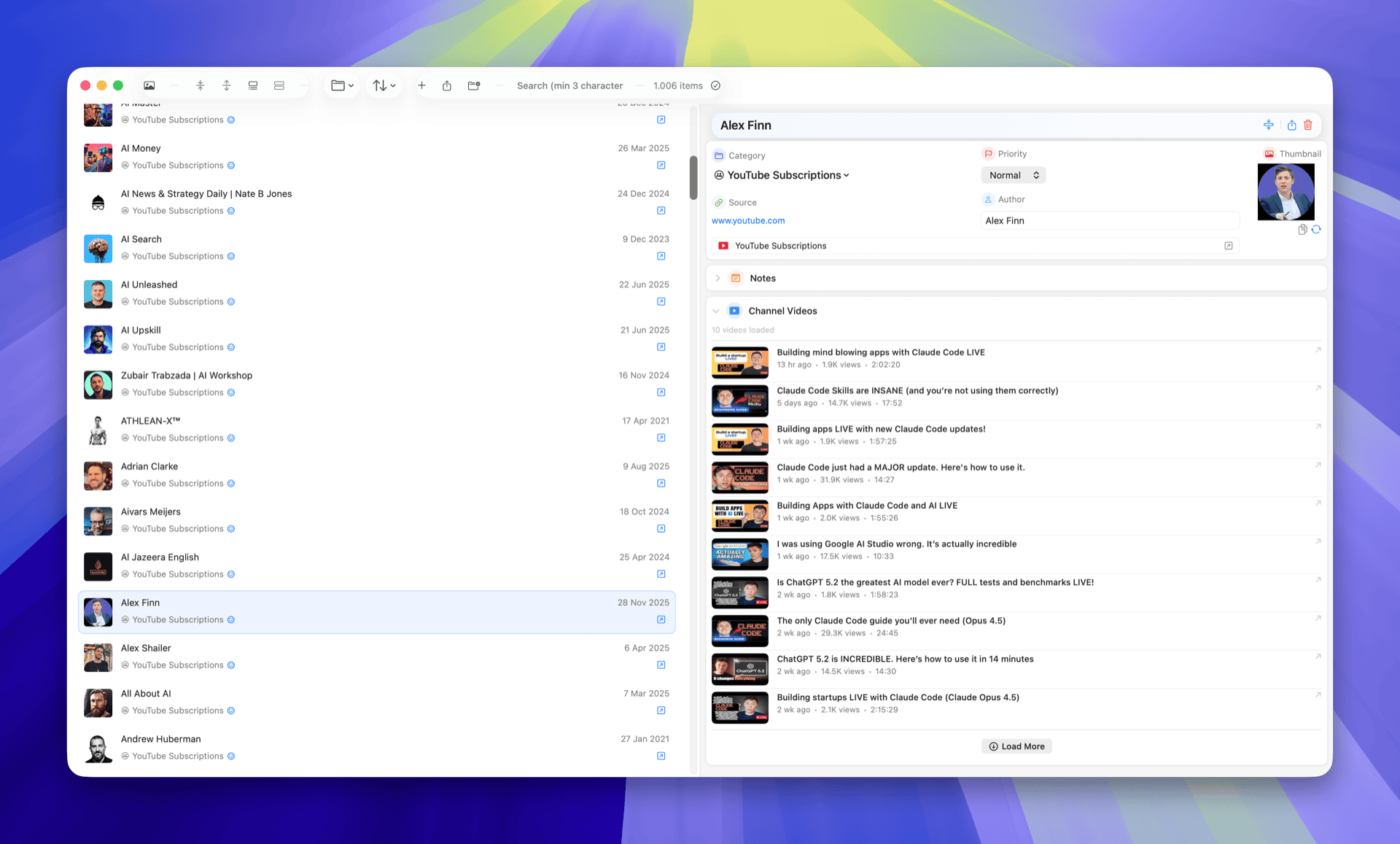
Task: Click the paste thumbnail clipboard icon
Action: pyautogui.click(x=1302, y=229)
